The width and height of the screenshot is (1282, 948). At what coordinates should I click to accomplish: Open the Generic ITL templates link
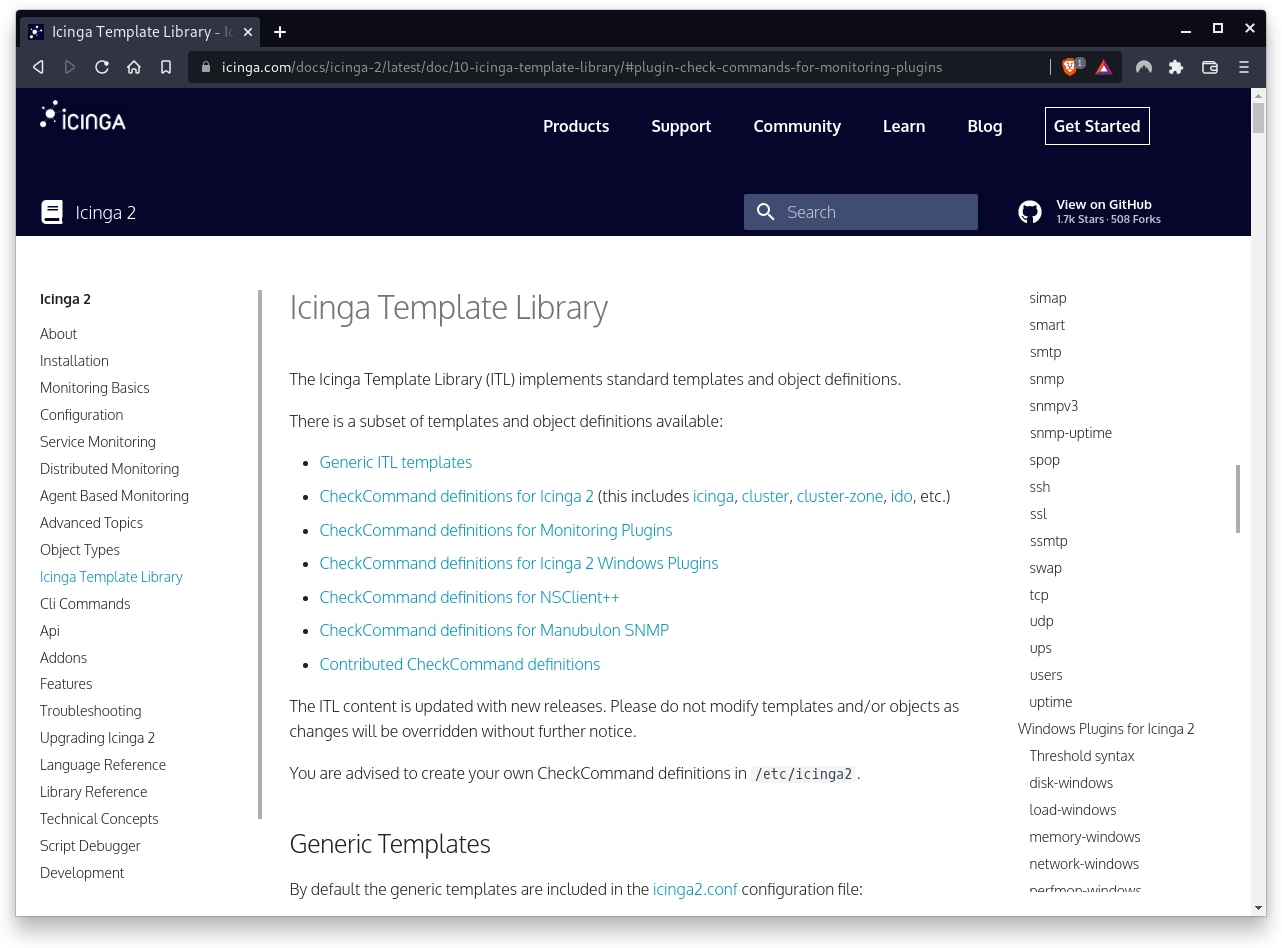[395, 462]
